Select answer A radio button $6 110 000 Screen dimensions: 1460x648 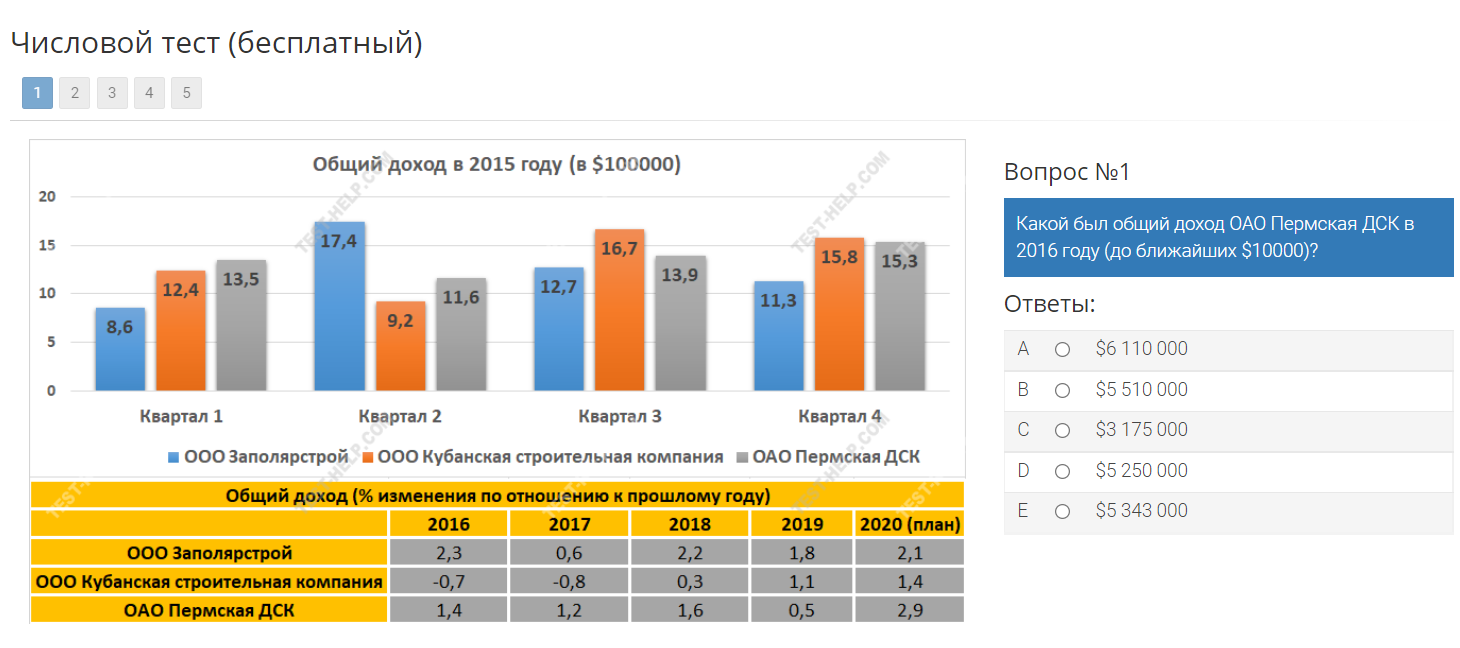(x=1062, y=349)
